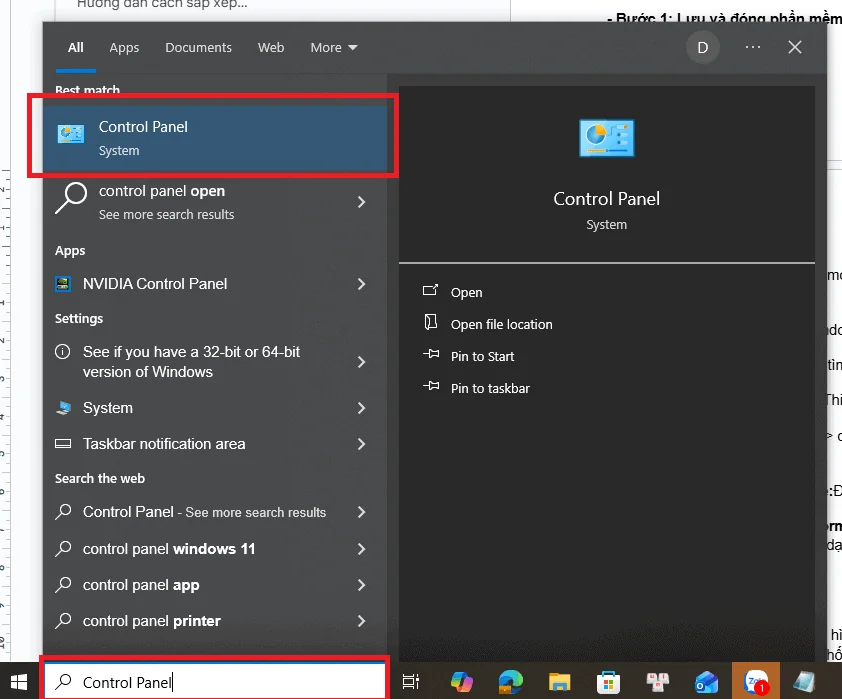Image resolution: width=842 pixels, height=699 pixels.
Task: Click the Taskbar notification area icon
Action: (x=63, y=443)
